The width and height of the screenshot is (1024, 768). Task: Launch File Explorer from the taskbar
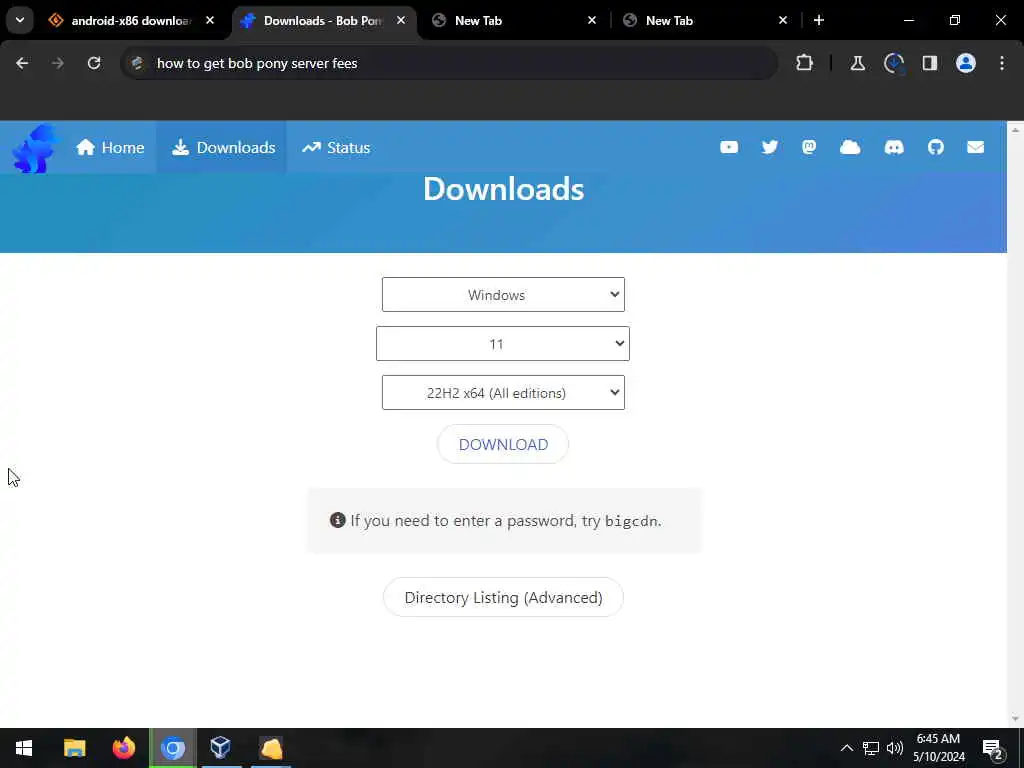pos(74,748)
